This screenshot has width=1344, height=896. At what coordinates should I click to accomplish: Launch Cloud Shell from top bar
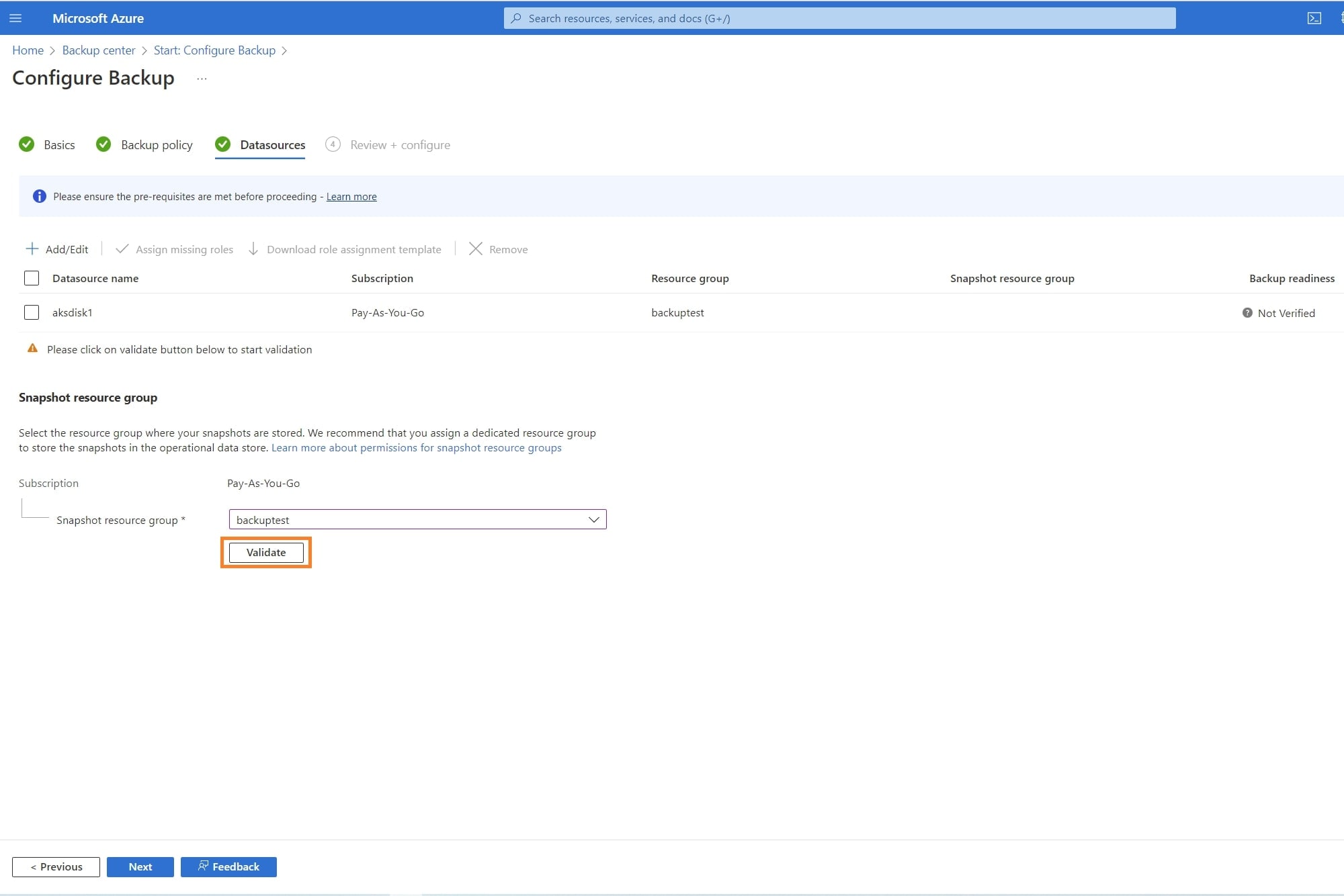tap(1314, 18)
